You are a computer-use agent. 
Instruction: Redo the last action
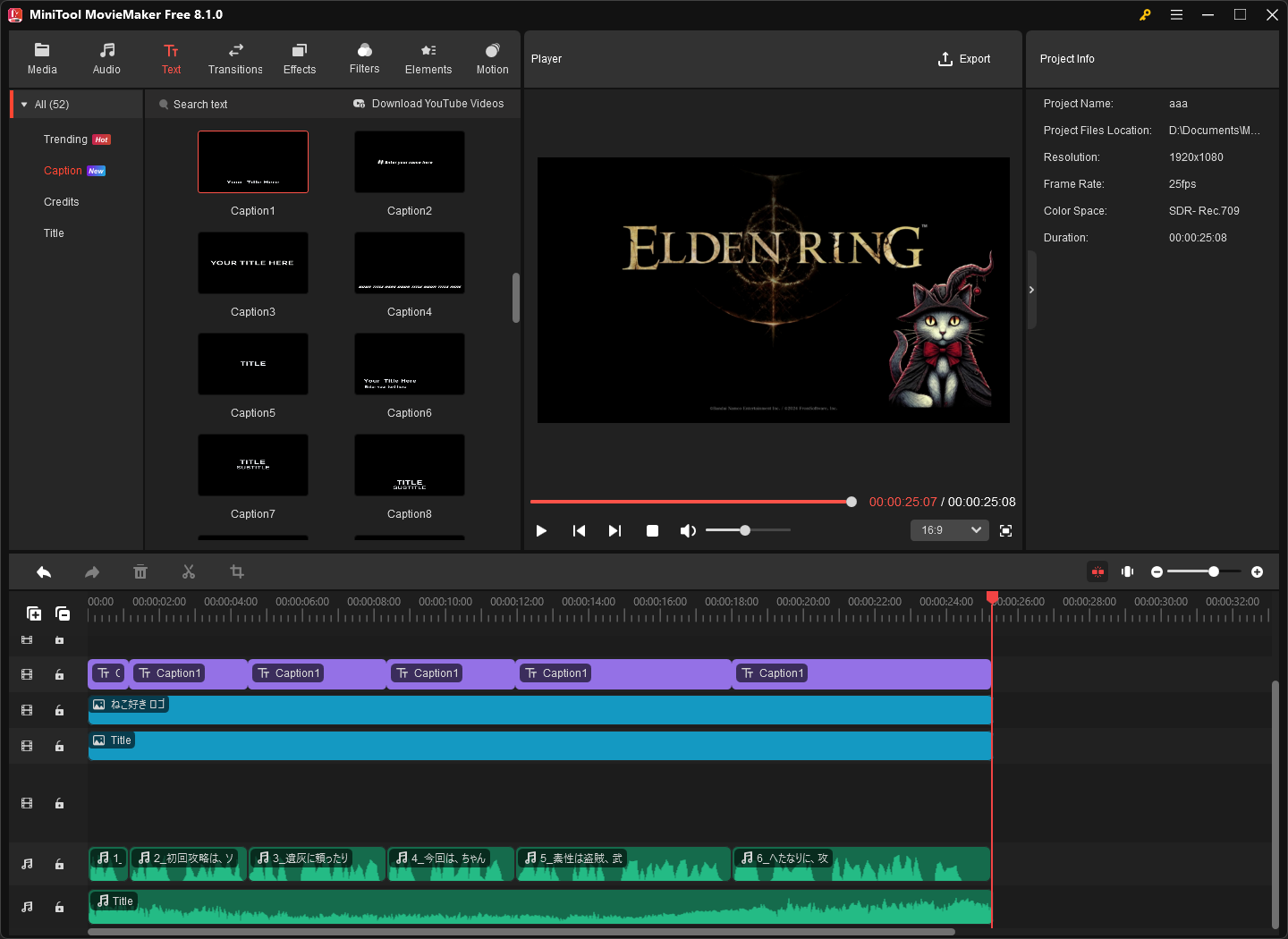click(x=92, y=571)
